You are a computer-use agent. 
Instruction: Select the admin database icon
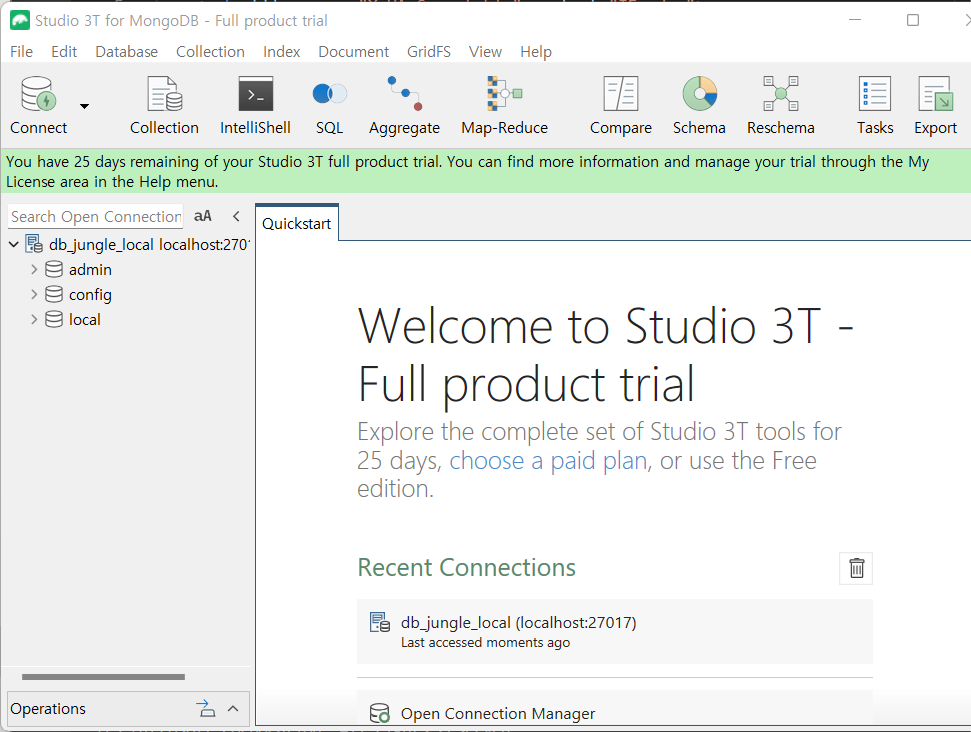pos(54,269)
